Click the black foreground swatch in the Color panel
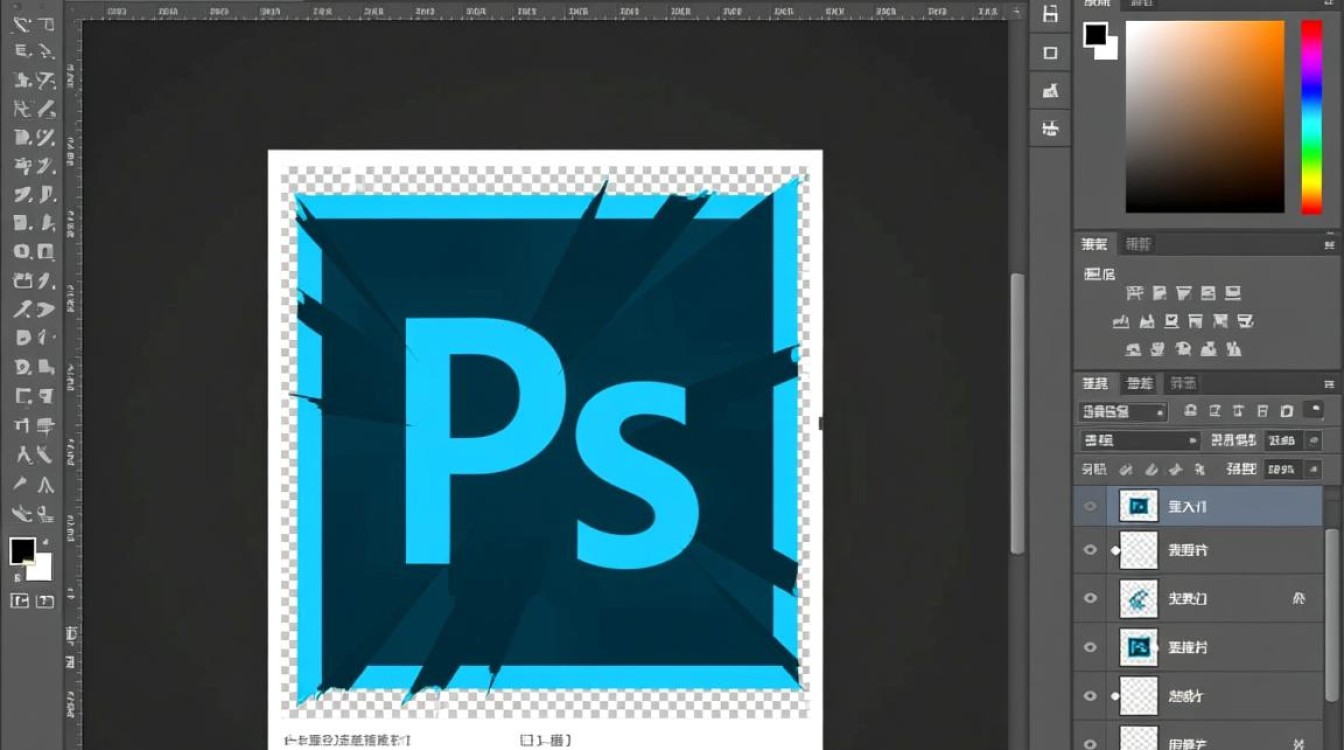The height and width of the screenshot is (750, 1344). (x=1096, y=35)
